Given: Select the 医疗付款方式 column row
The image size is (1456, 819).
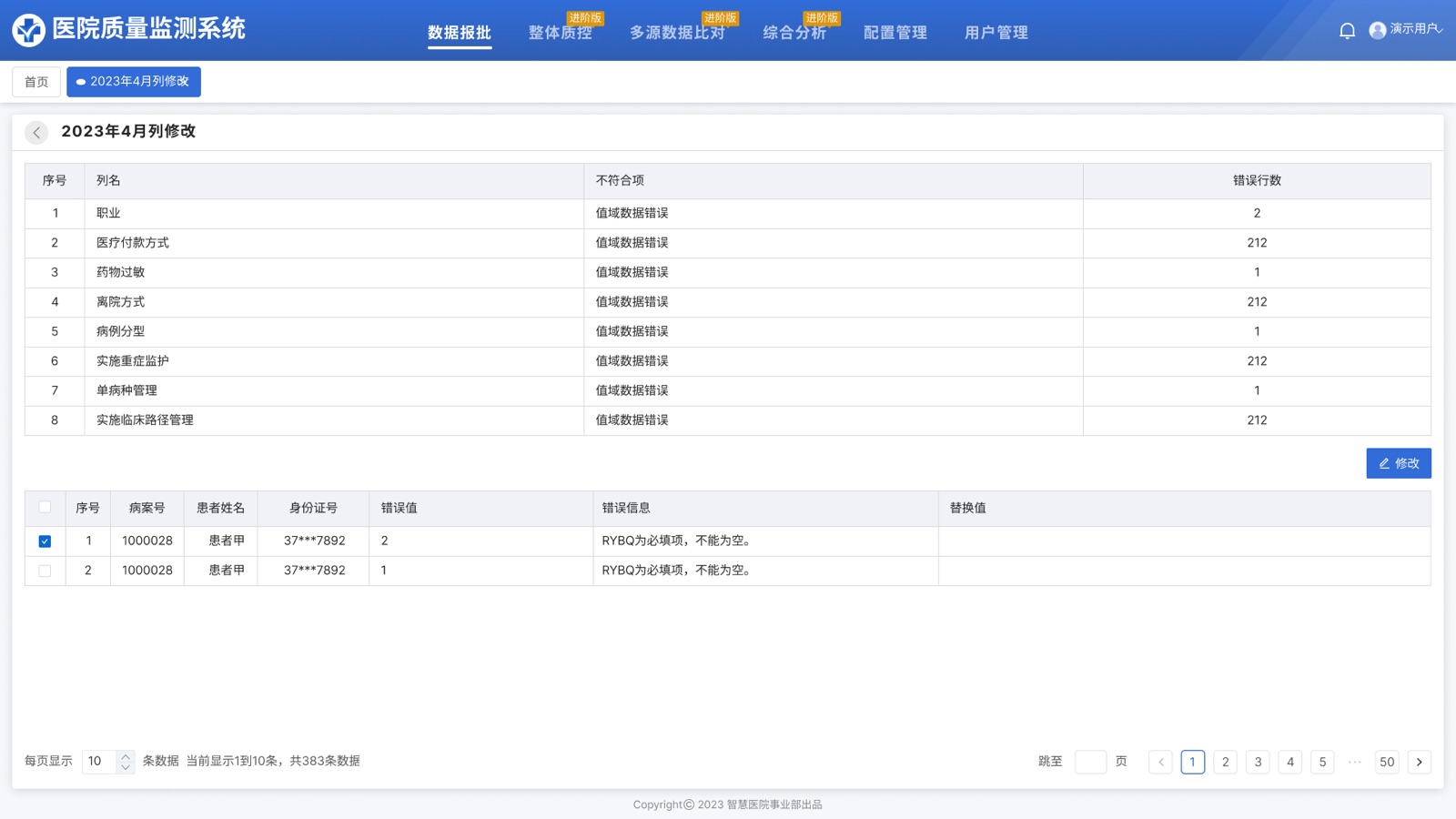Looking at the screenshot, I should click(728, 243).
